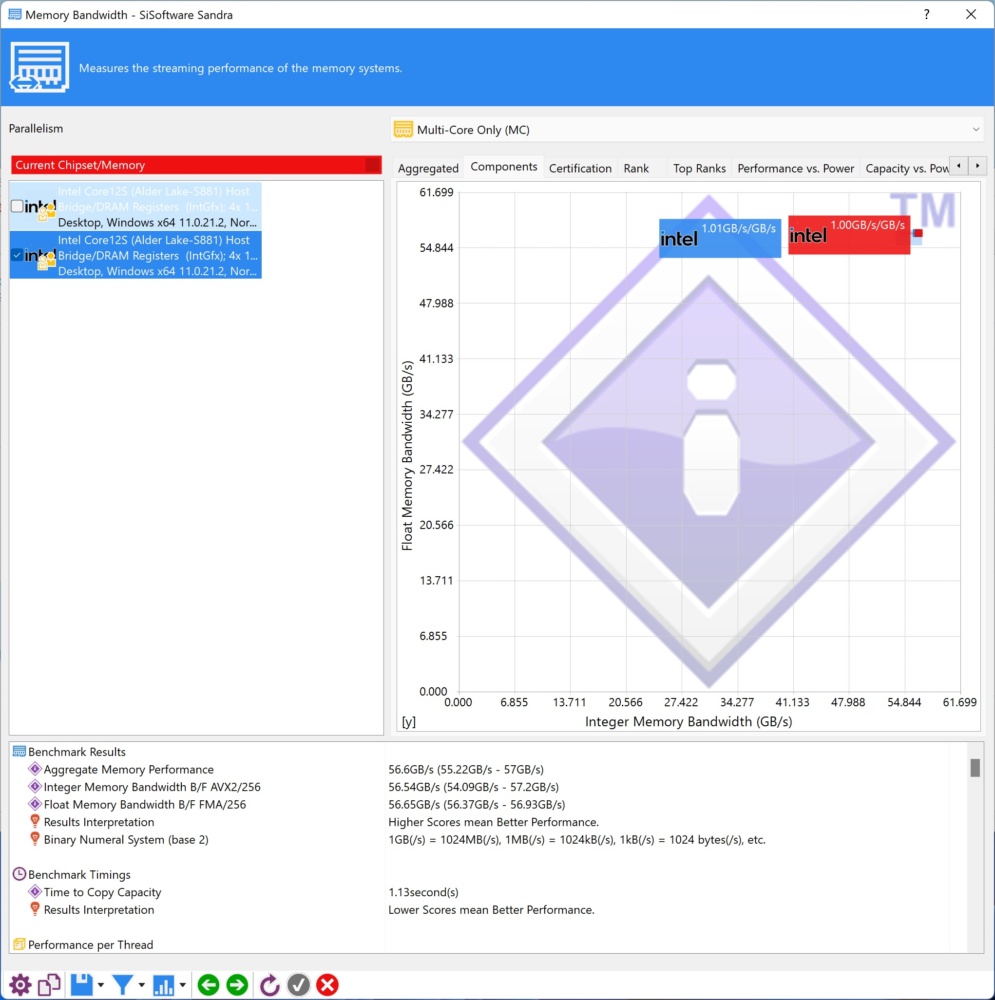Click the results list scrollbar thumb
Image resolution: width=995 pixels, height=1000 pixels.
[x=975, y=768]
